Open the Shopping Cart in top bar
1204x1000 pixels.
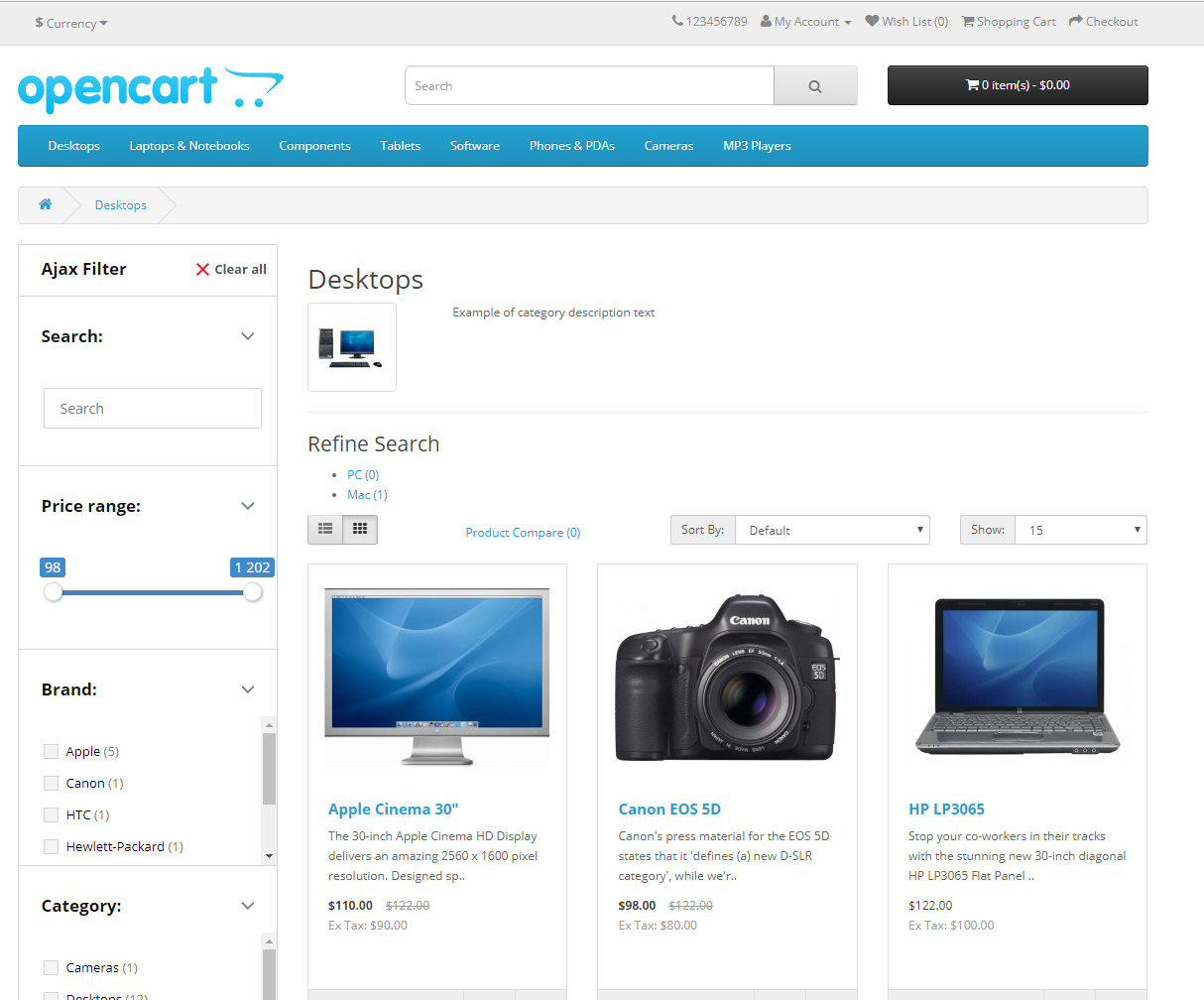pyautogui.click(x=1008, y=22)
